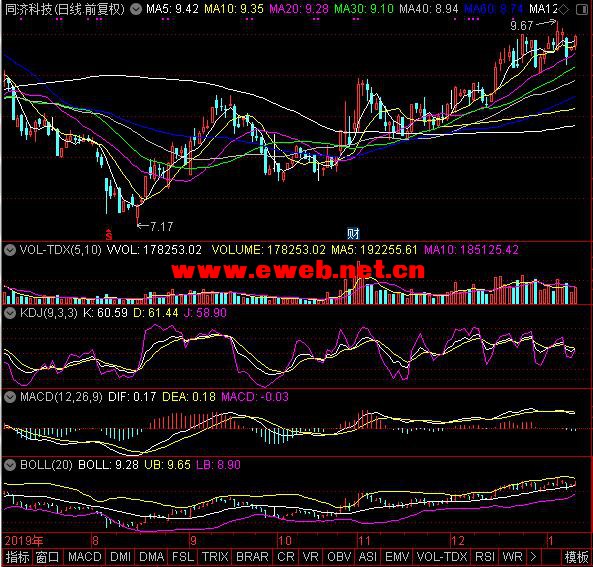Screen dimensions: 593x567
Task: Click the month 12 axis marker
Action: pos(458,541)
